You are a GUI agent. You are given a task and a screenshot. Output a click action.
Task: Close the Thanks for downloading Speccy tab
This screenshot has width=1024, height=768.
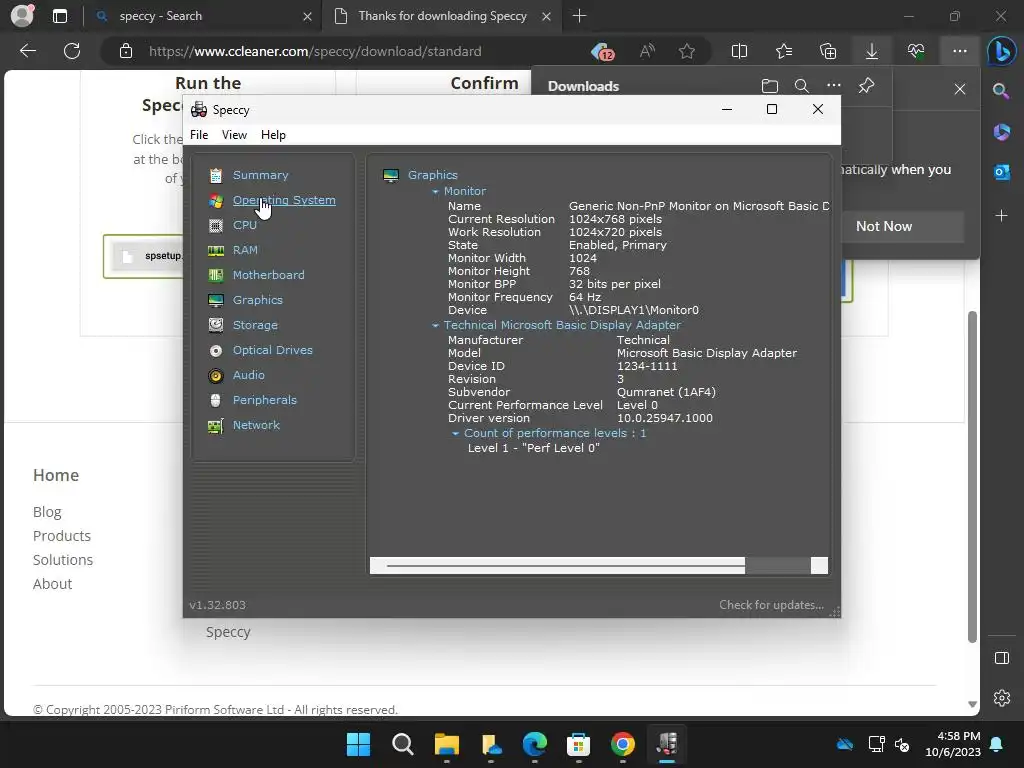[547, 16]
